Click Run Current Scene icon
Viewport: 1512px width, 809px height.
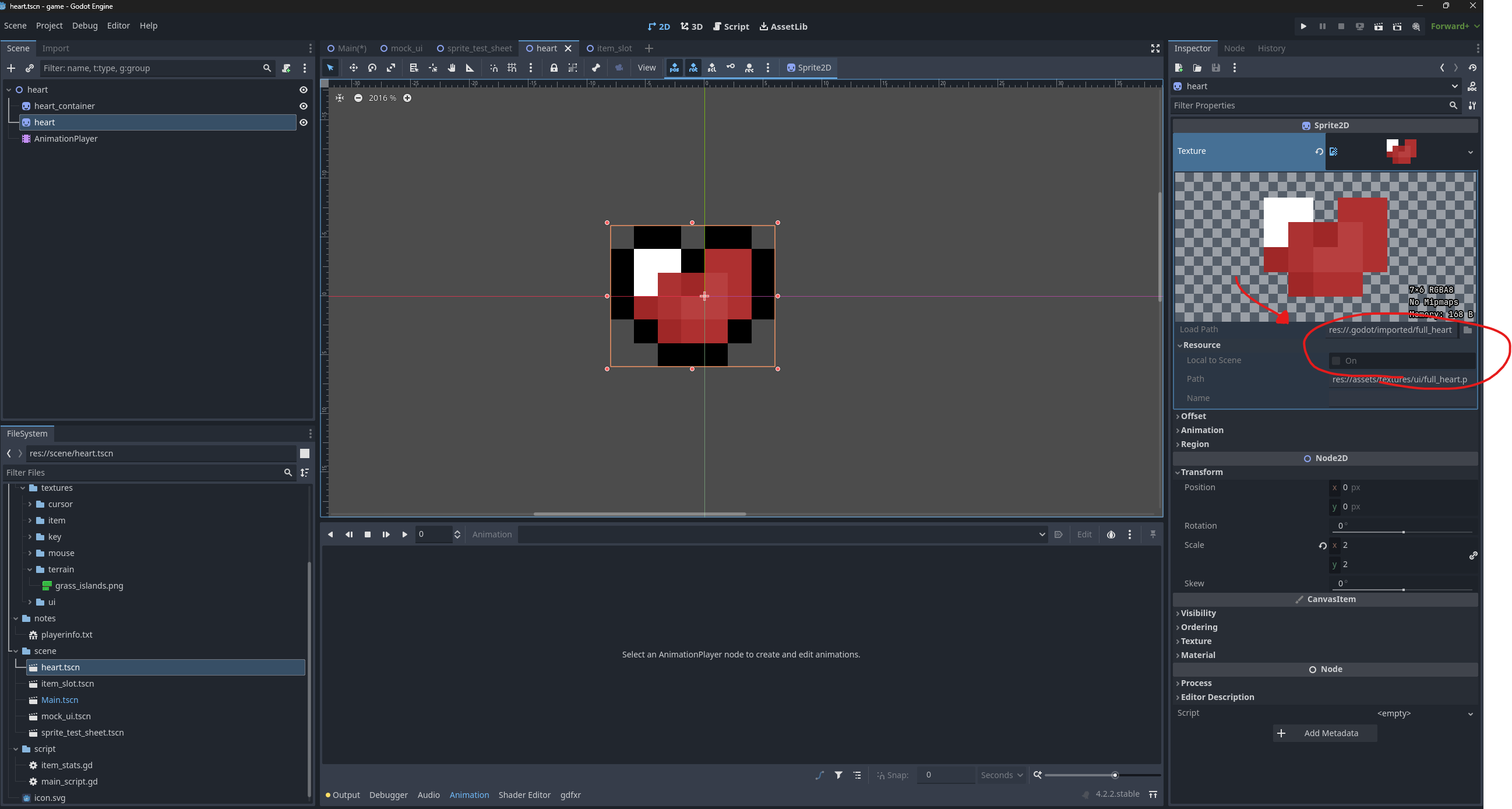(1378, 26)
